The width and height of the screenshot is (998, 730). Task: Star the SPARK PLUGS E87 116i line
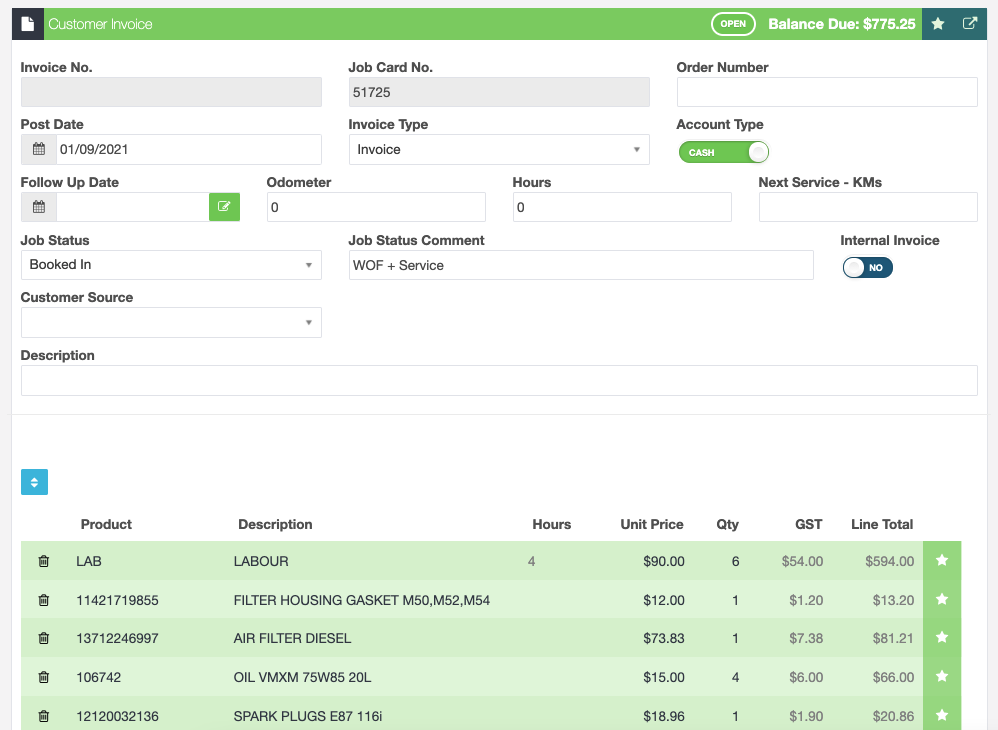[x=942, y=715]
